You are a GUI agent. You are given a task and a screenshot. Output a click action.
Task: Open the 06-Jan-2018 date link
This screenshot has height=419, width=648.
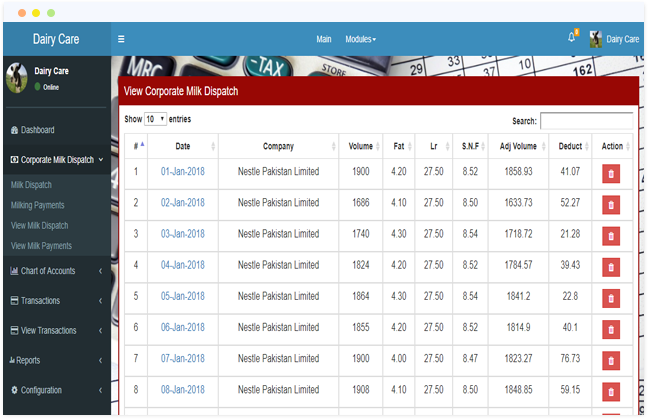pyautogui.click(x=183, y=328)
